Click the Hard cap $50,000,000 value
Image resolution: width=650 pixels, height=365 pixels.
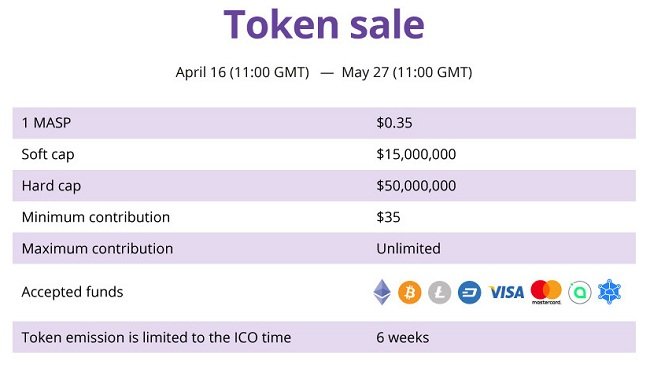coord(416,186)
